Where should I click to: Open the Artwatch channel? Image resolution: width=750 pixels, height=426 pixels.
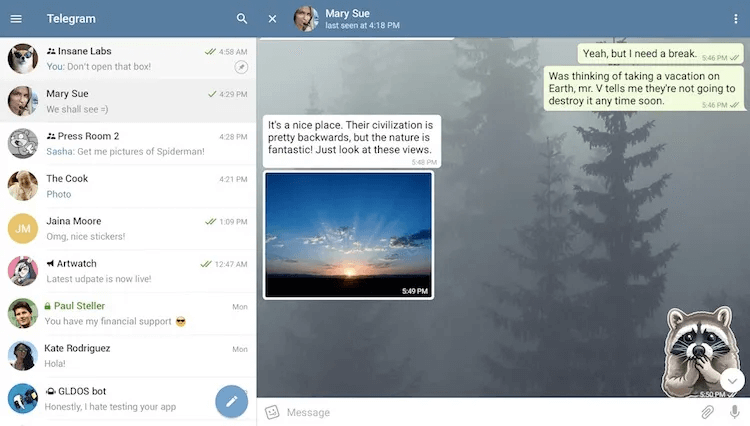point(128,271)
